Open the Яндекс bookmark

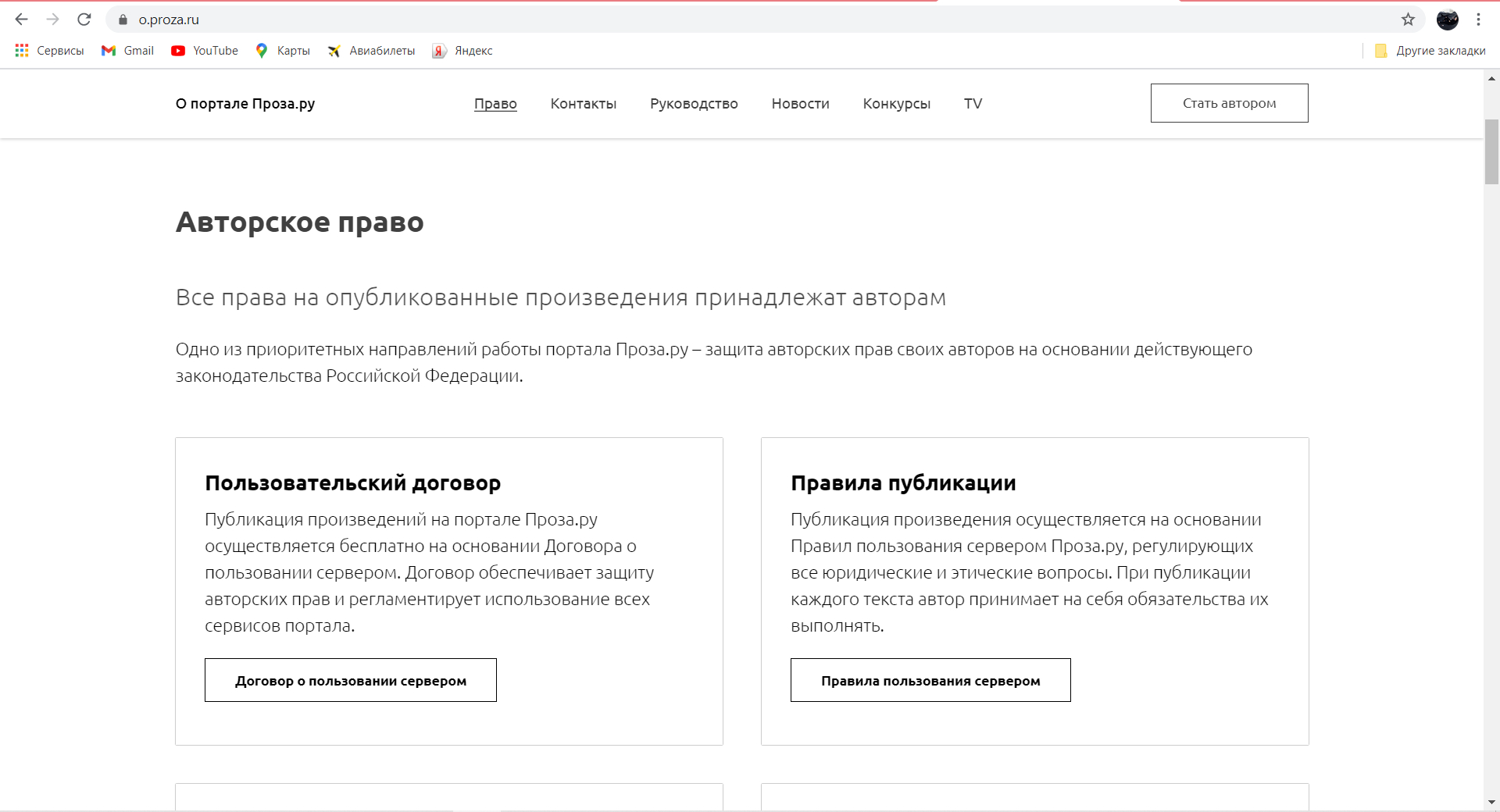point(462,51)
